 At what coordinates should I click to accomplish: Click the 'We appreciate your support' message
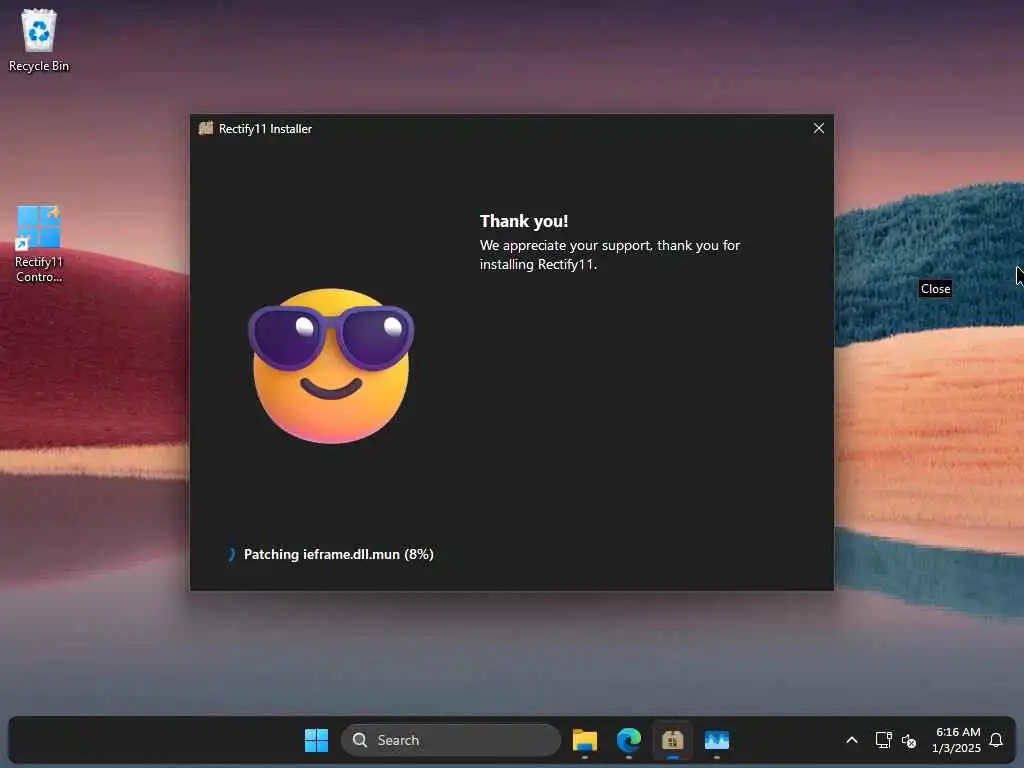(x=609, y=255)
